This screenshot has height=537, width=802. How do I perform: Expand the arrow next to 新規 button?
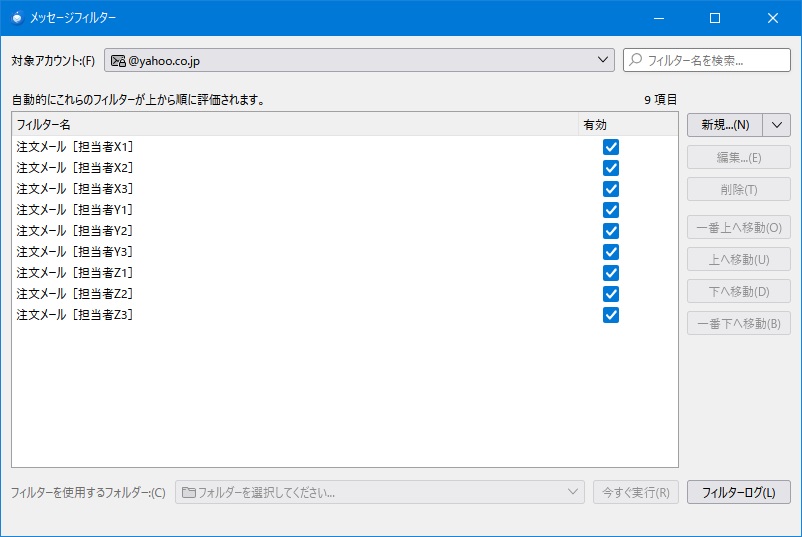click(x=777, y=125)
